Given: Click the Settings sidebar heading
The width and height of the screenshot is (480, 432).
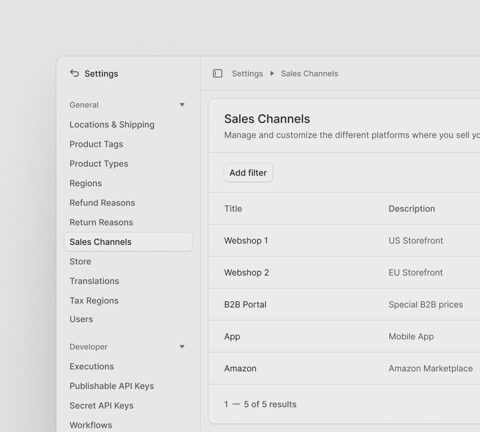Looking at the screenshot, I should (x=101, y=74).
